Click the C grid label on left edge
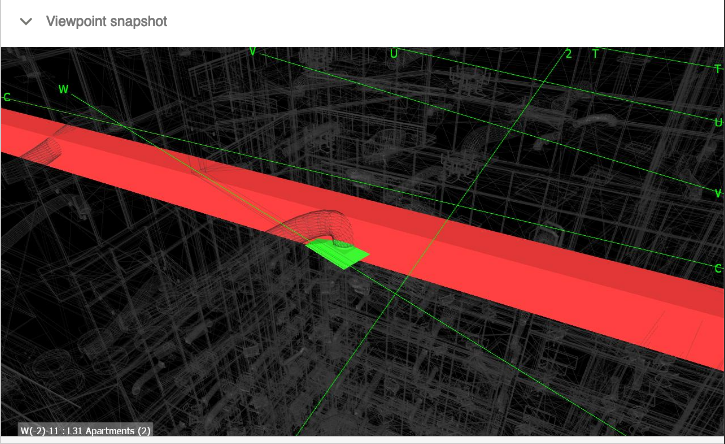Image resolution: width=725 pixels, height=444 pixels. [7, 98]
